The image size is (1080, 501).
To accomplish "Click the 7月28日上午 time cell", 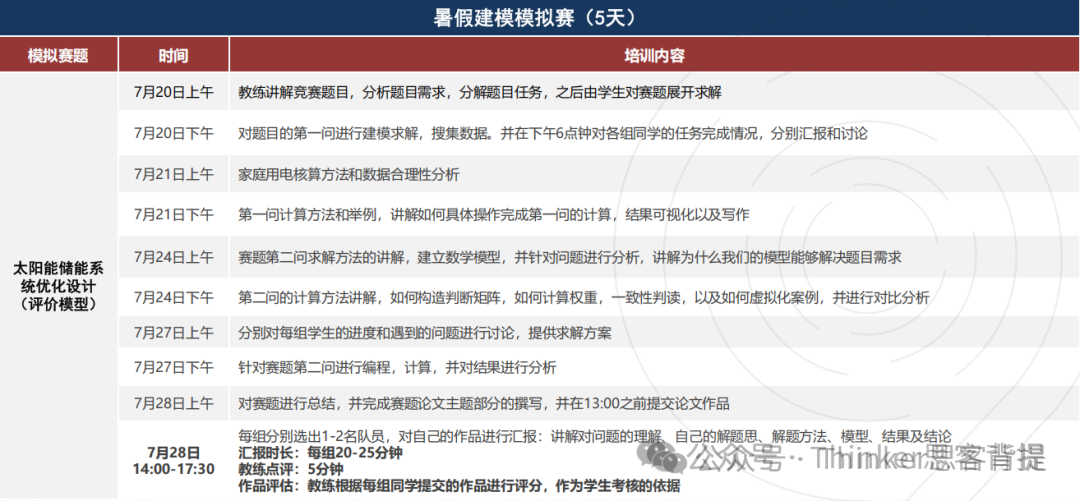I will coord(174,403).
